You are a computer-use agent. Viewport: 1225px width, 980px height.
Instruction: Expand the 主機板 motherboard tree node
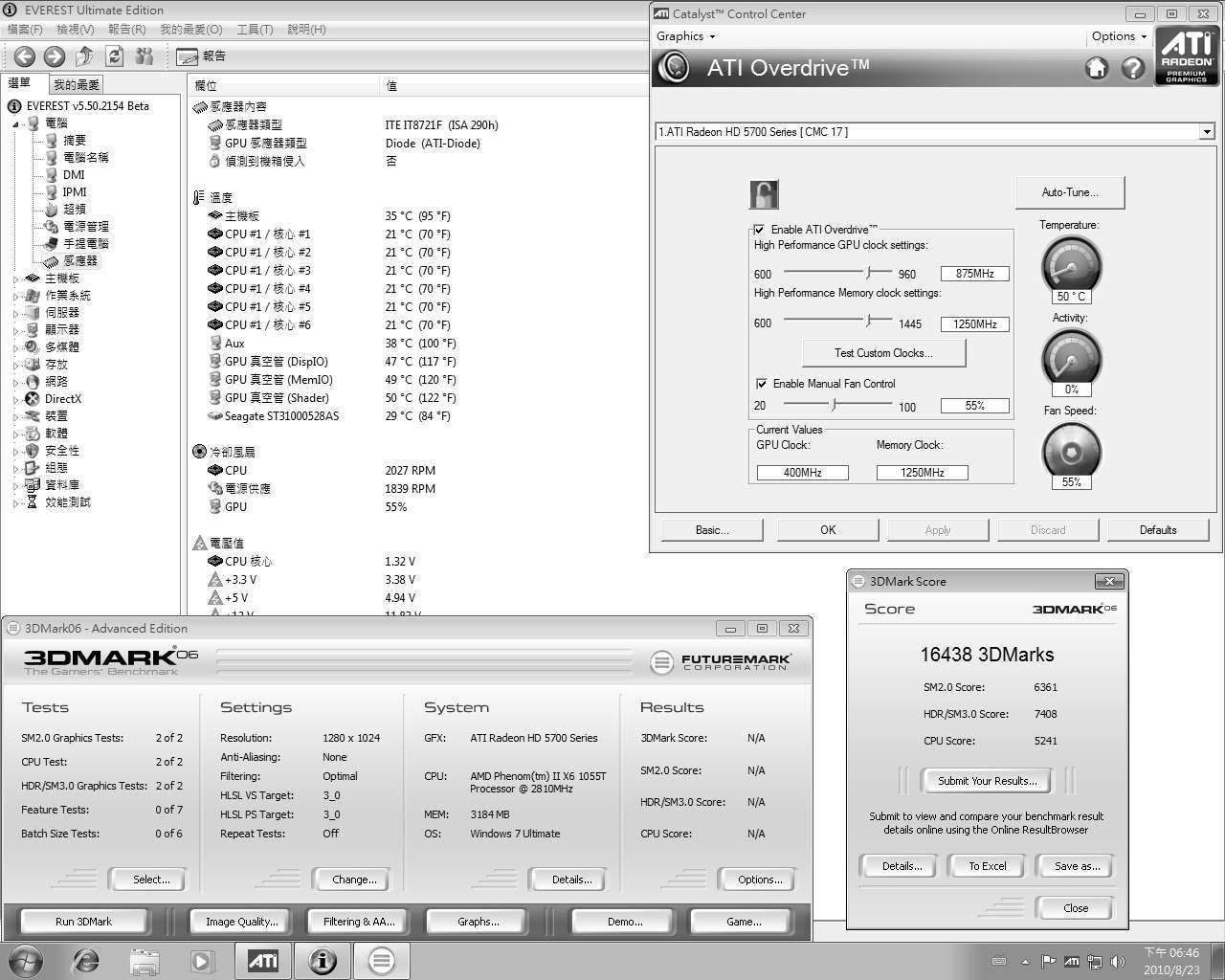pyautogui.click(x=16, y=278)
